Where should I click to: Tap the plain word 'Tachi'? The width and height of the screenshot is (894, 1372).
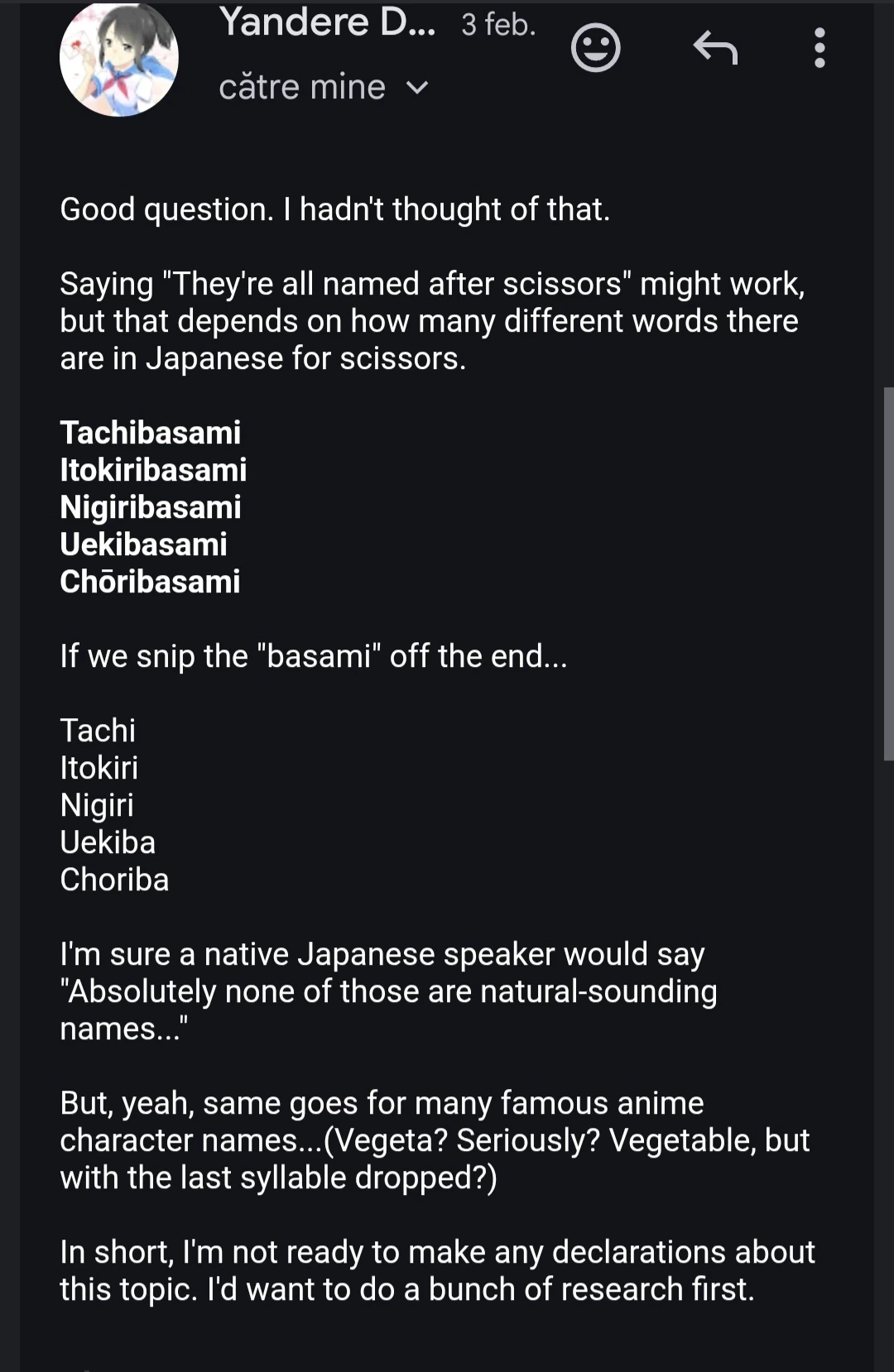(x=98, y=731)
